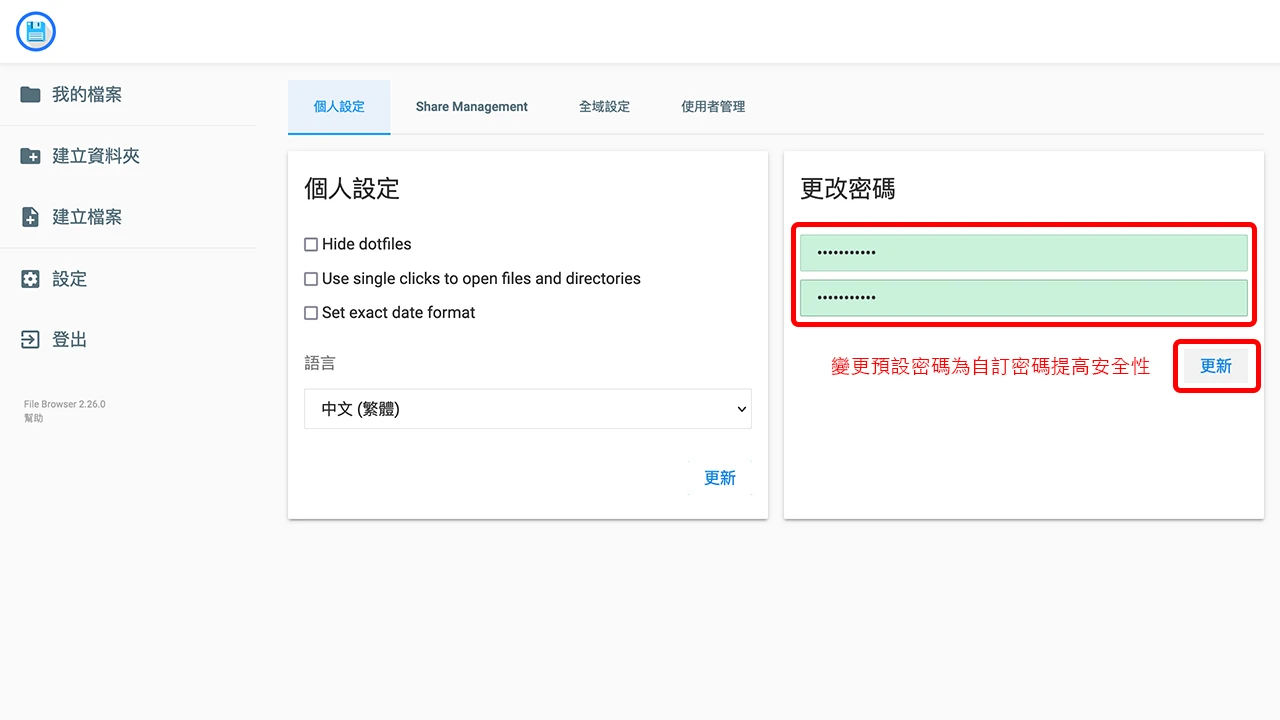The height and width of the screenshot is (720, 1280).
Task: Check Use single clicks to open files
Action: (311, 278)
